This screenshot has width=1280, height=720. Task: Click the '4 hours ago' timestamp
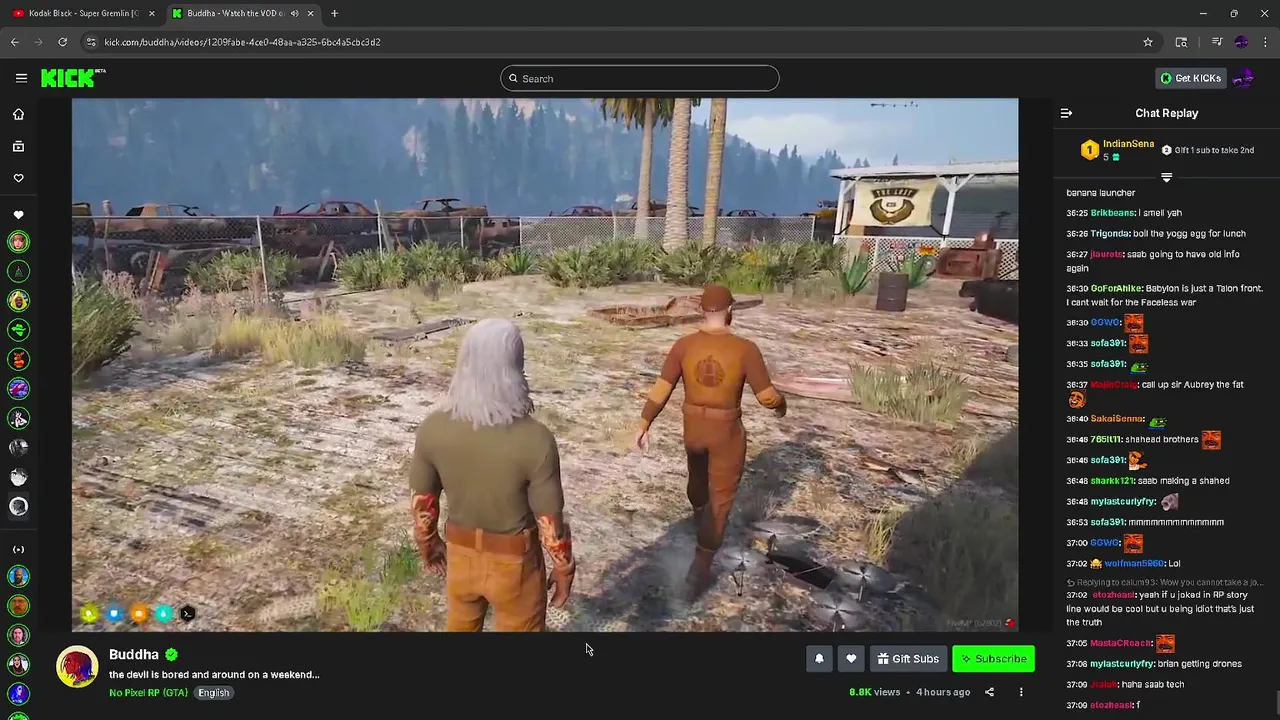click(x=943, y=692)
